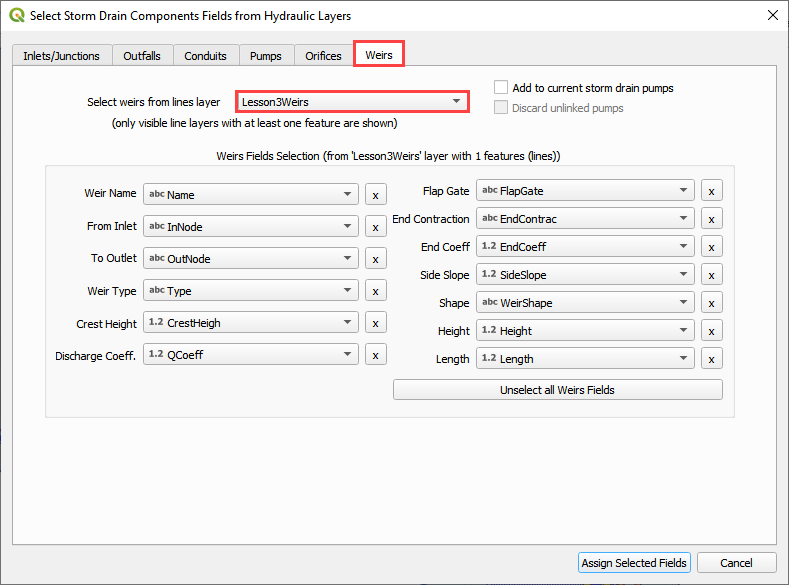Enable Add to current storm drain pumps
Viewport: 789px width, 585px height.
pos(501,88)
